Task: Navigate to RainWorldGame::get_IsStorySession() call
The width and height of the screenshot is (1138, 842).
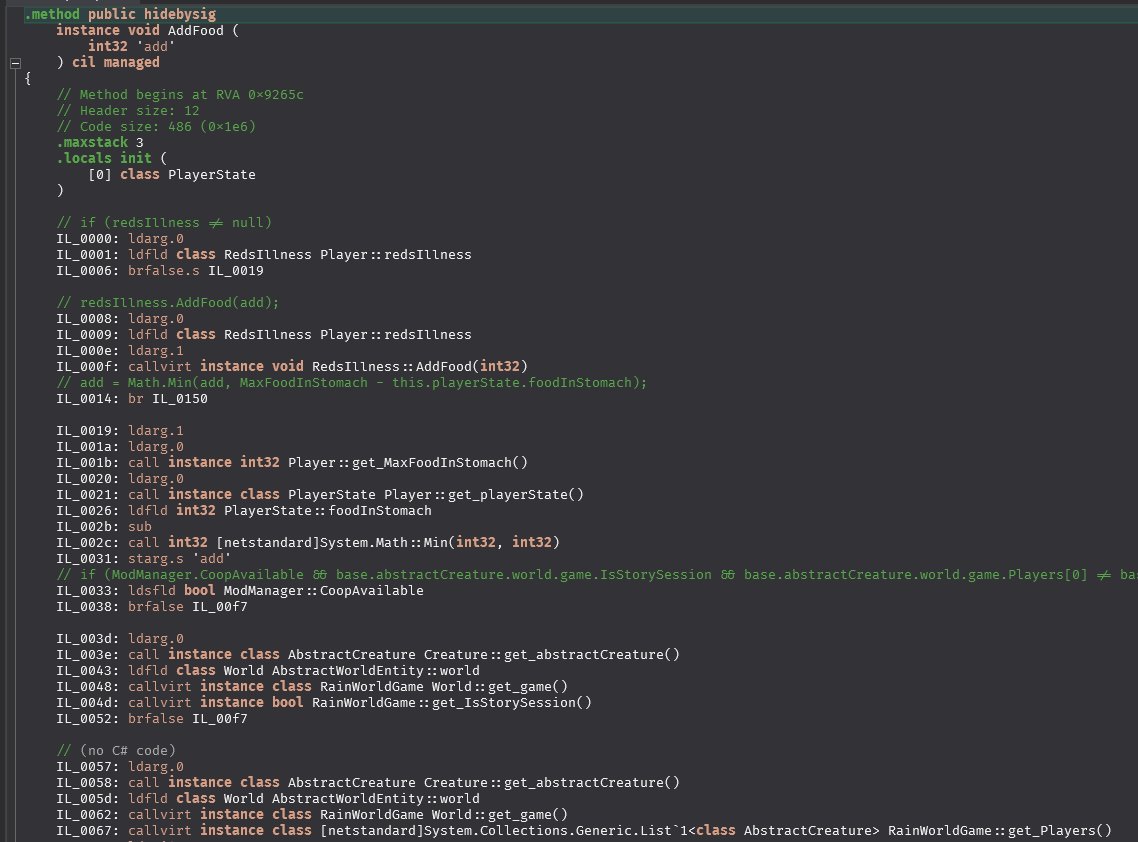Action: (451, 703)
